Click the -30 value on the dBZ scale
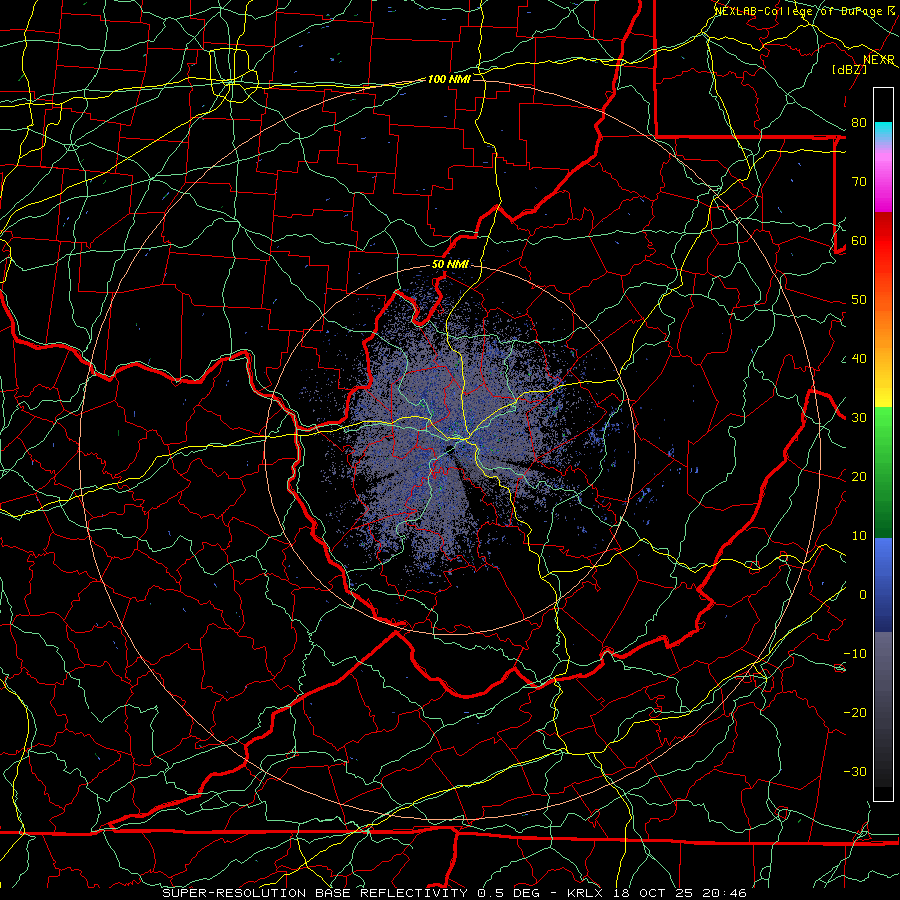 click(x=855, y=772)
